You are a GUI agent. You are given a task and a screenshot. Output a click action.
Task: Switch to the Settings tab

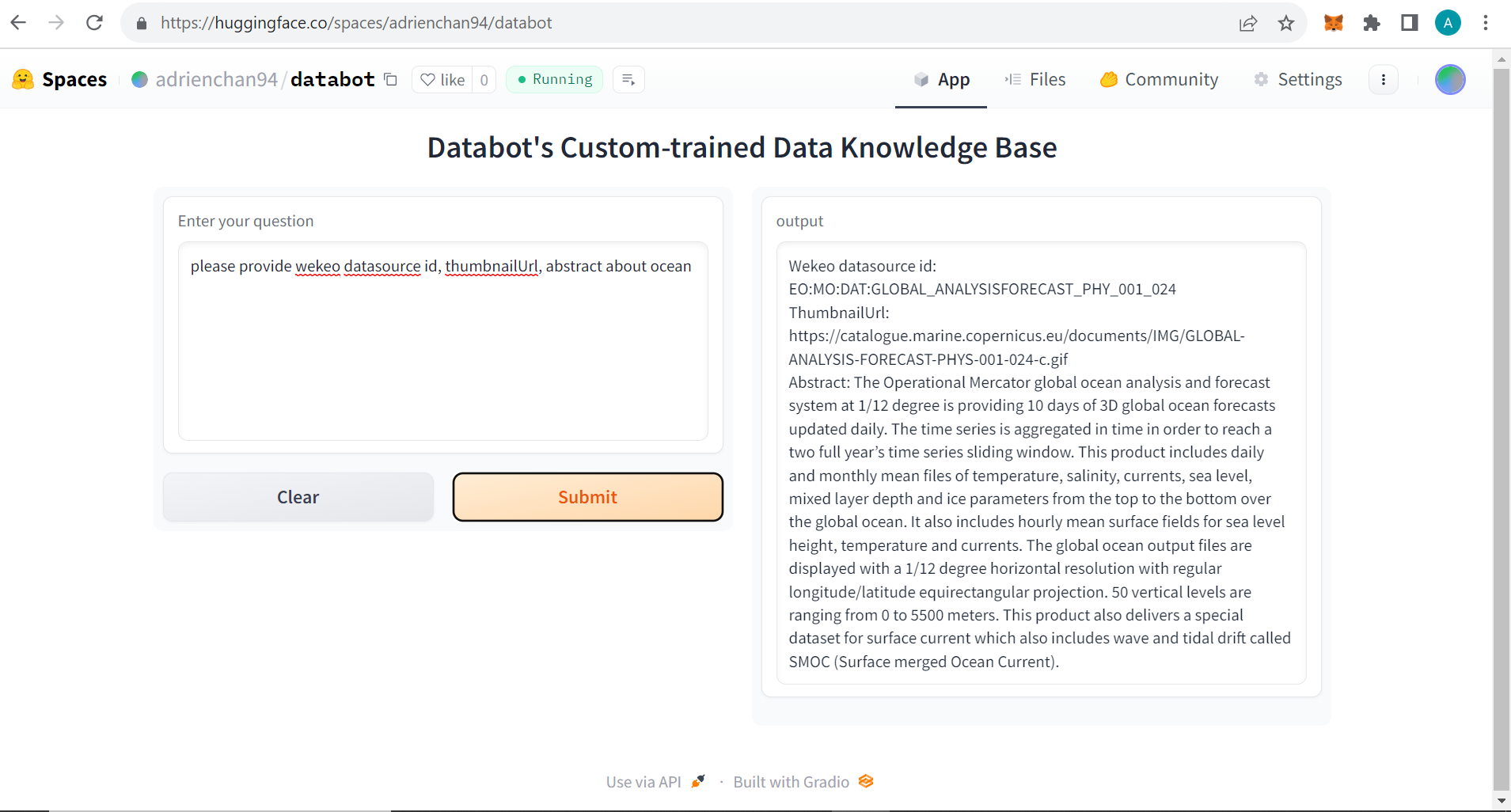coord(1298,79)
